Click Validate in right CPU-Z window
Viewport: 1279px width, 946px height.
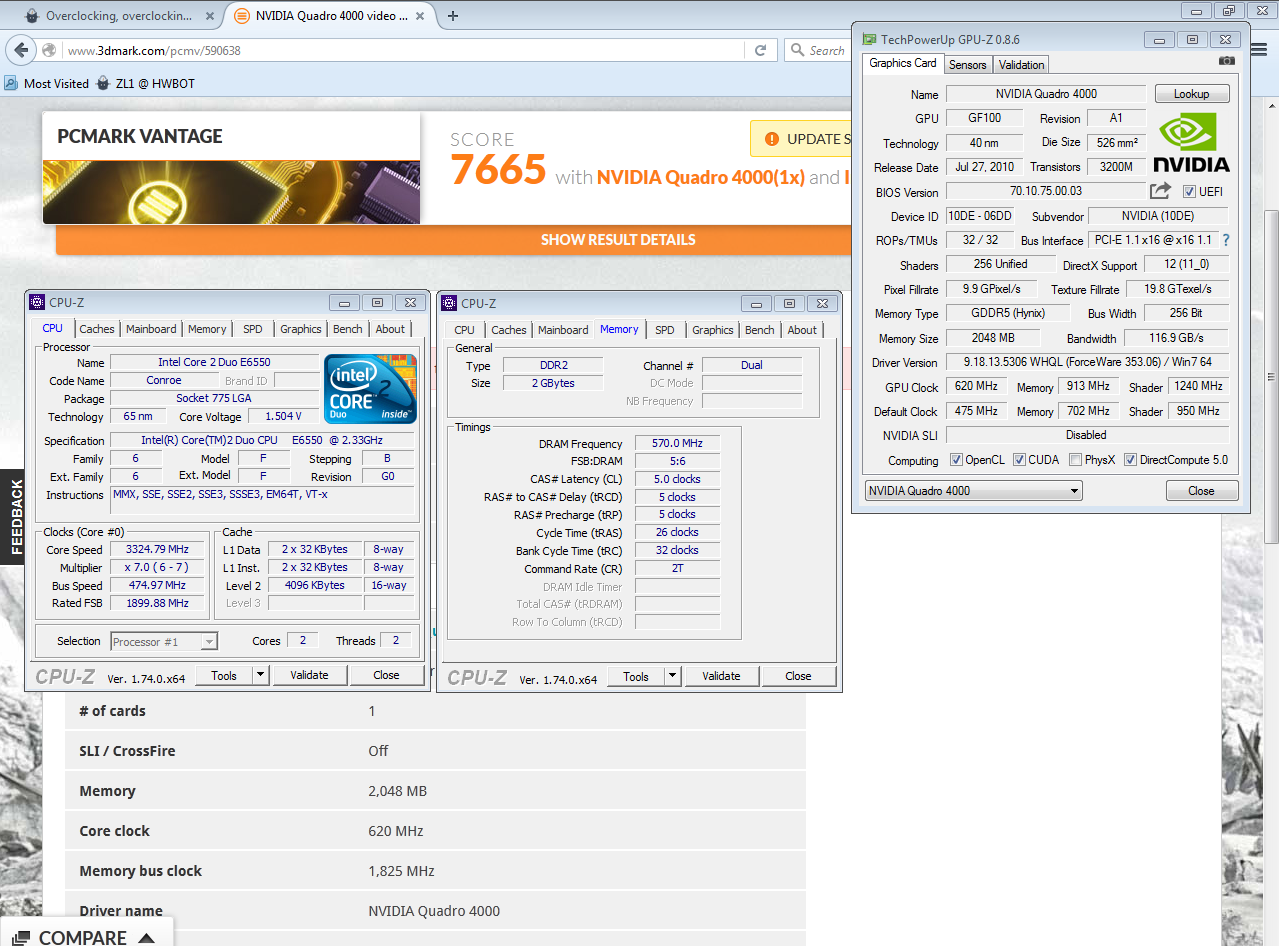pyautogui.click(x=721, y=677)
